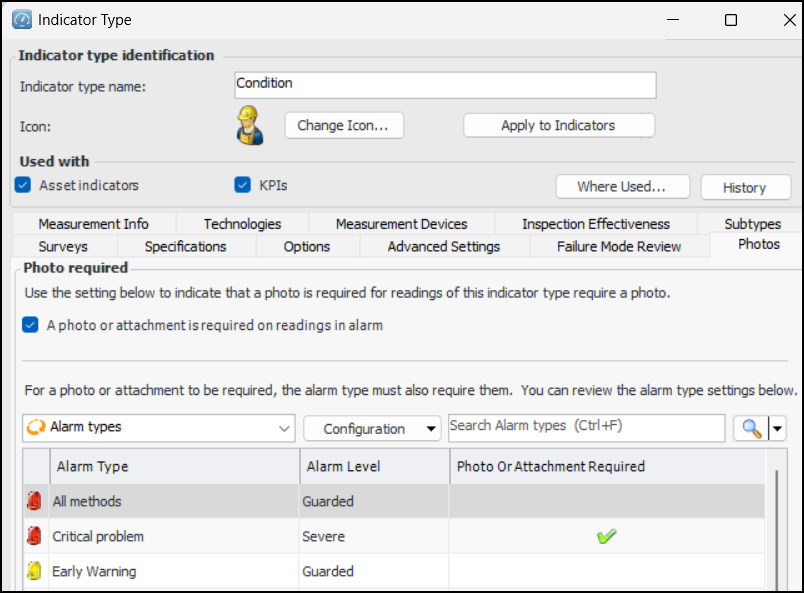804x593 pixels.
Task: Uncheck the Asset indicators checkbox
Action: click(x=24, y=185)
